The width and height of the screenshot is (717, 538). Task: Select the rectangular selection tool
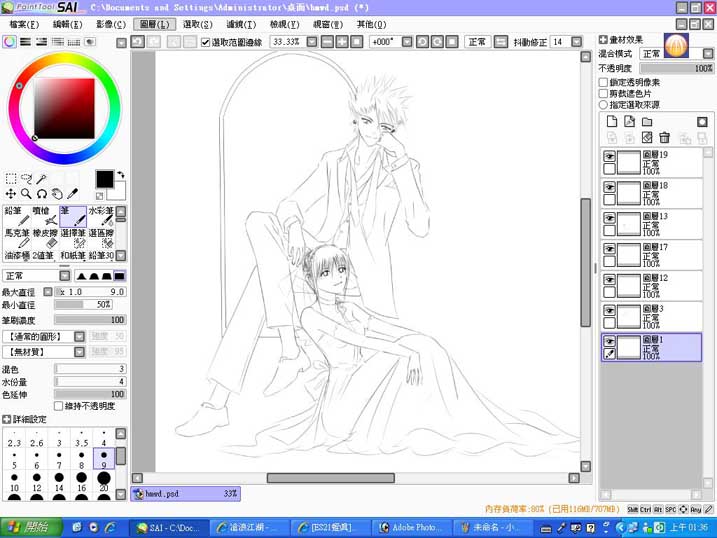(x=11, y=178)
